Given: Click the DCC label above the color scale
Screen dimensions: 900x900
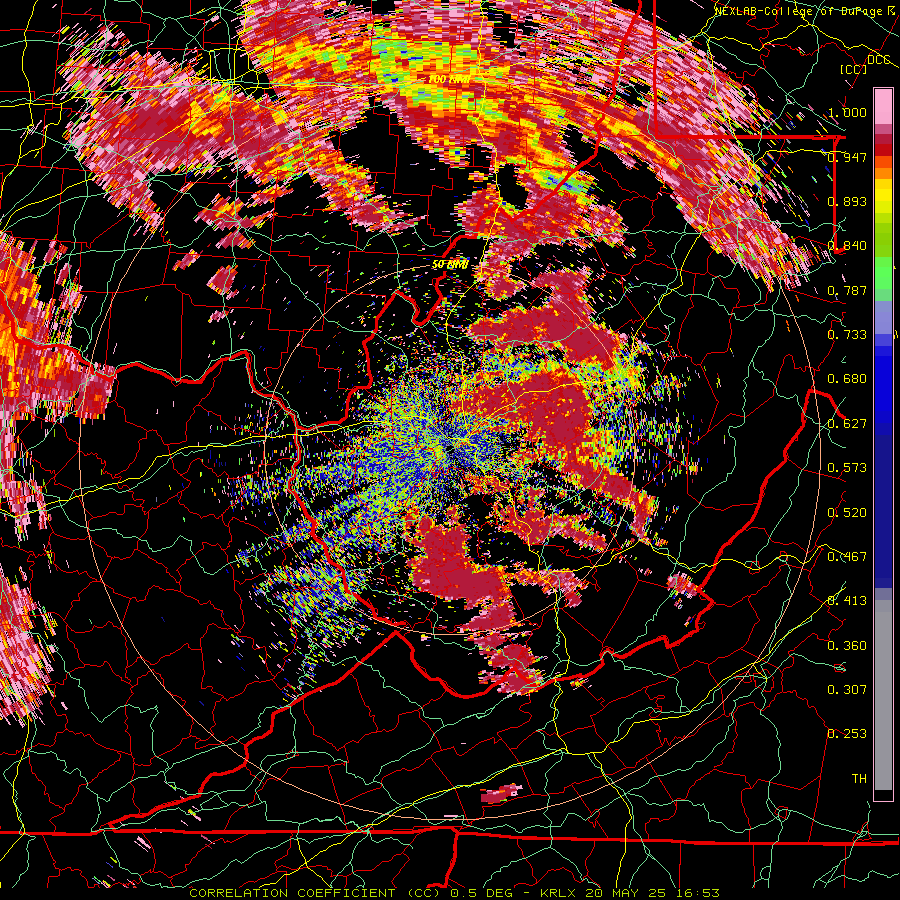Looking at the screenshot, I should (879, 60).
